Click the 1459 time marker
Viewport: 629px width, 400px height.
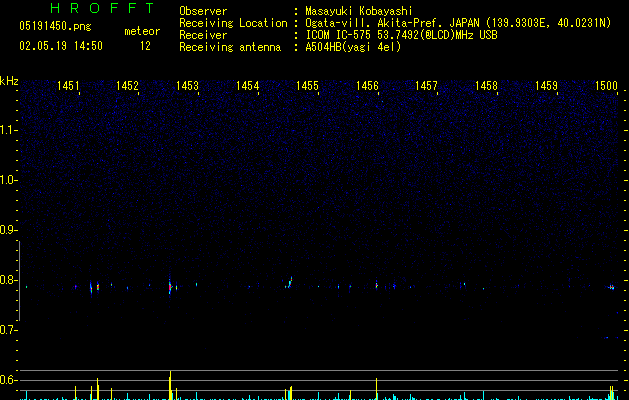(x=546, y=86)
